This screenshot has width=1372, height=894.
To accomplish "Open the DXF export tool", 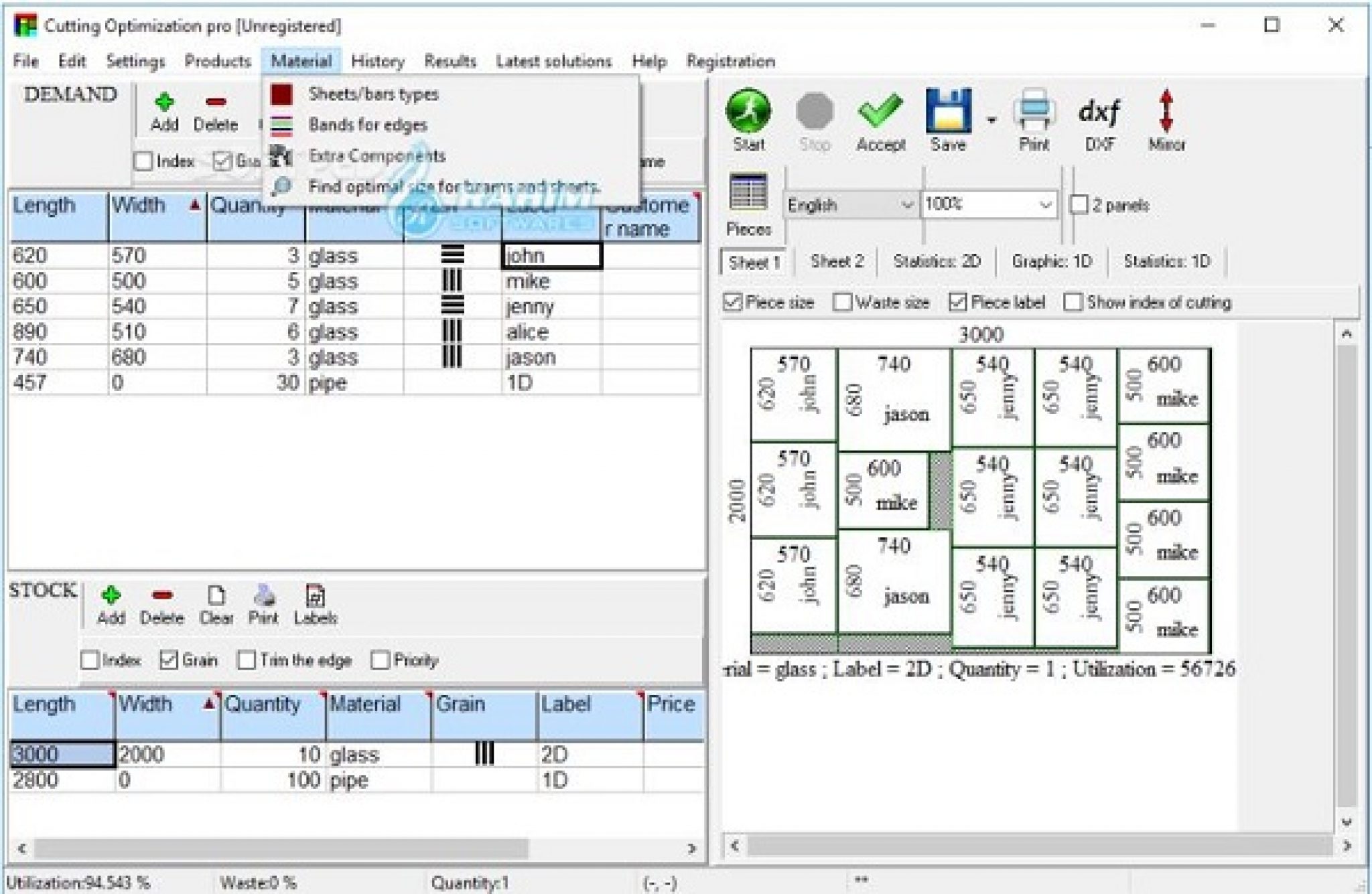I will (x=1101, y=114).
